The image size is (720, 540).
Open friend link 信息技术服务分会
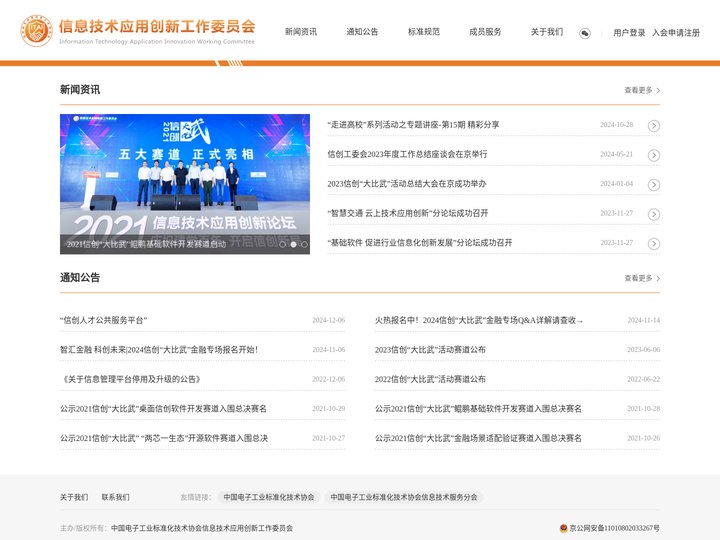pyautogui.click(x=404, y=497)
